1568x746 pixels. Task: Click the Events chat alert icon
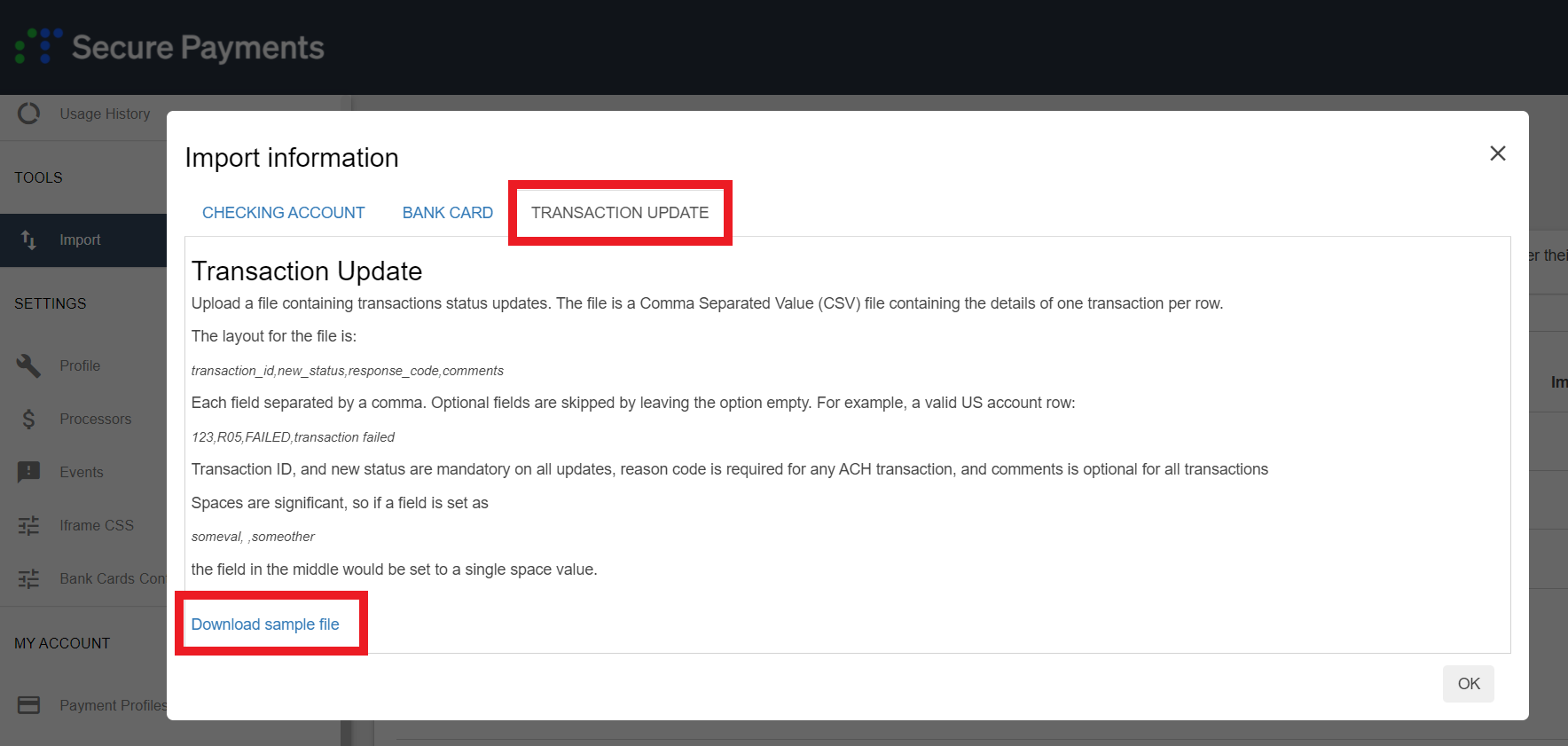[x=28, y=472]
